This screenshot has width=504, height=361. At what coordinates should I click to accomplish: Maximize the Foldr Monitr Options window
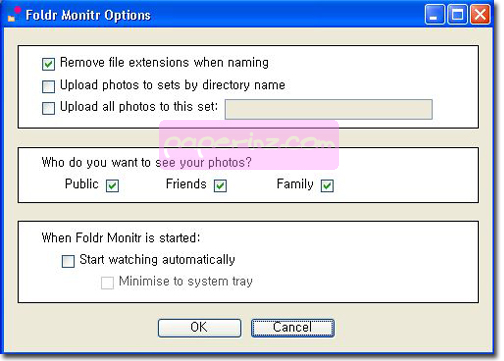click(x=457, y=15)
